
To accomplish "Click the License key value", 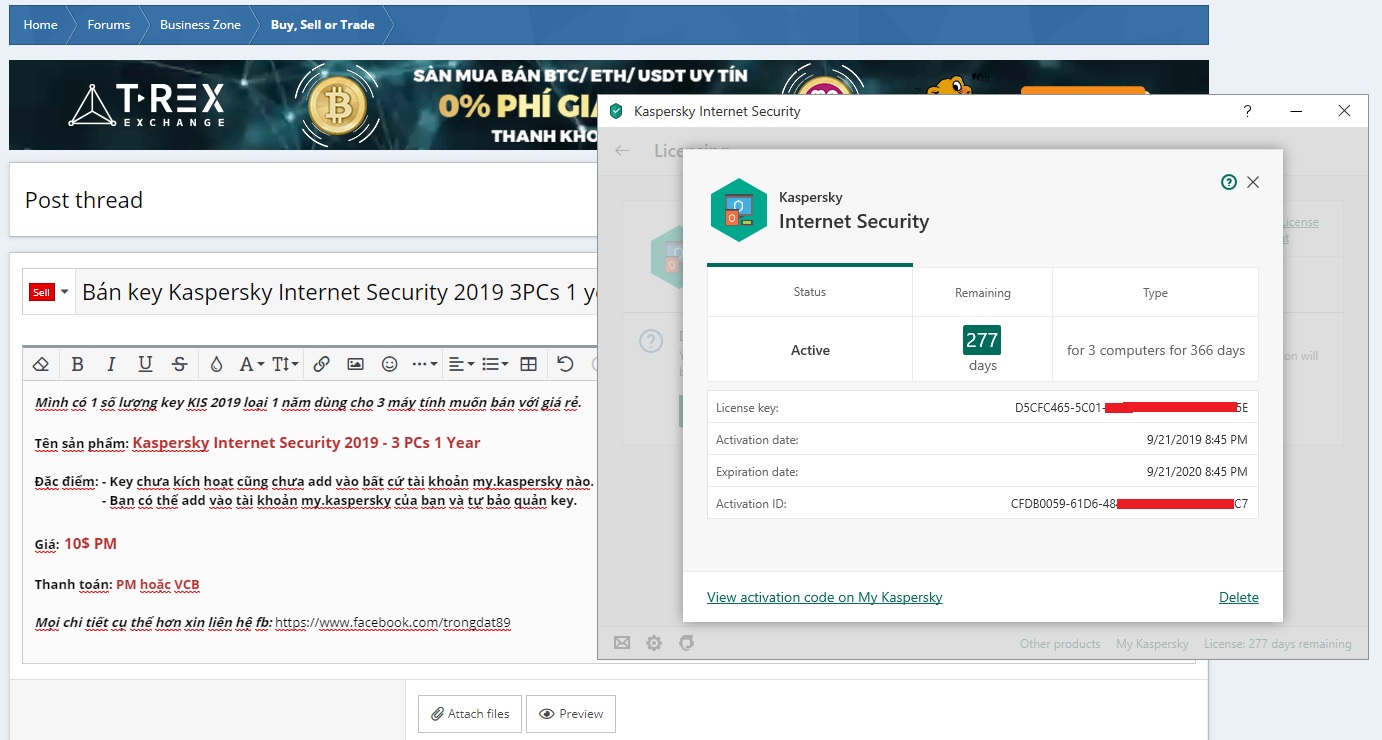I will click(1131, 408).
